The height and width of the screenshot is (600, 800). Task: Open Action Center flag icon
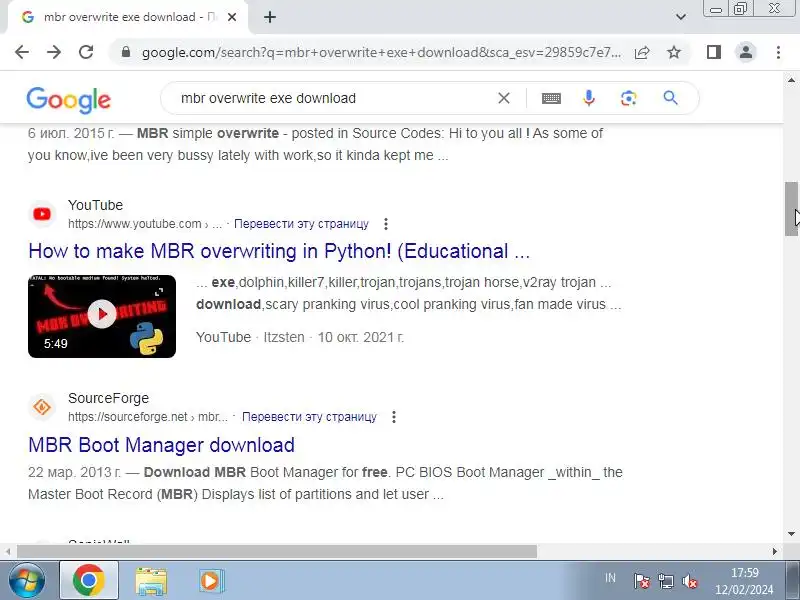coord(641,581)
